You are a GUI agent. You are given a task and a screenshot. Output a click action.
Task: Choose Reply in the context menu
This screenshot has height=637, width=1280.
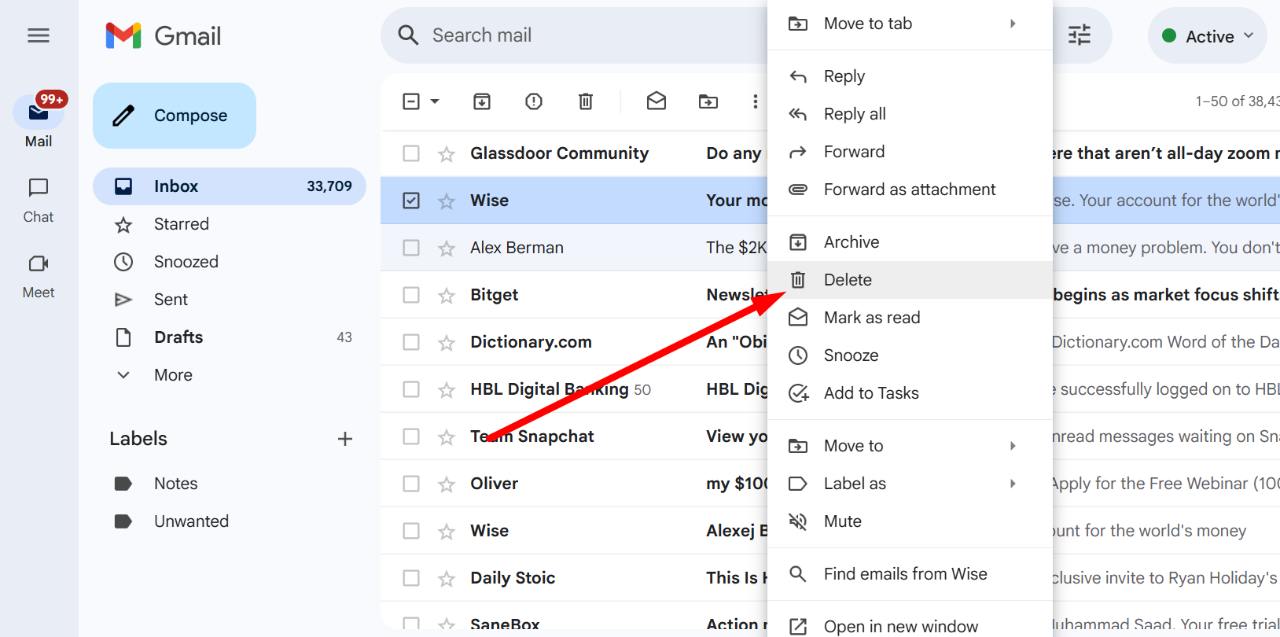pyautogui.click(x=910, y=76)
